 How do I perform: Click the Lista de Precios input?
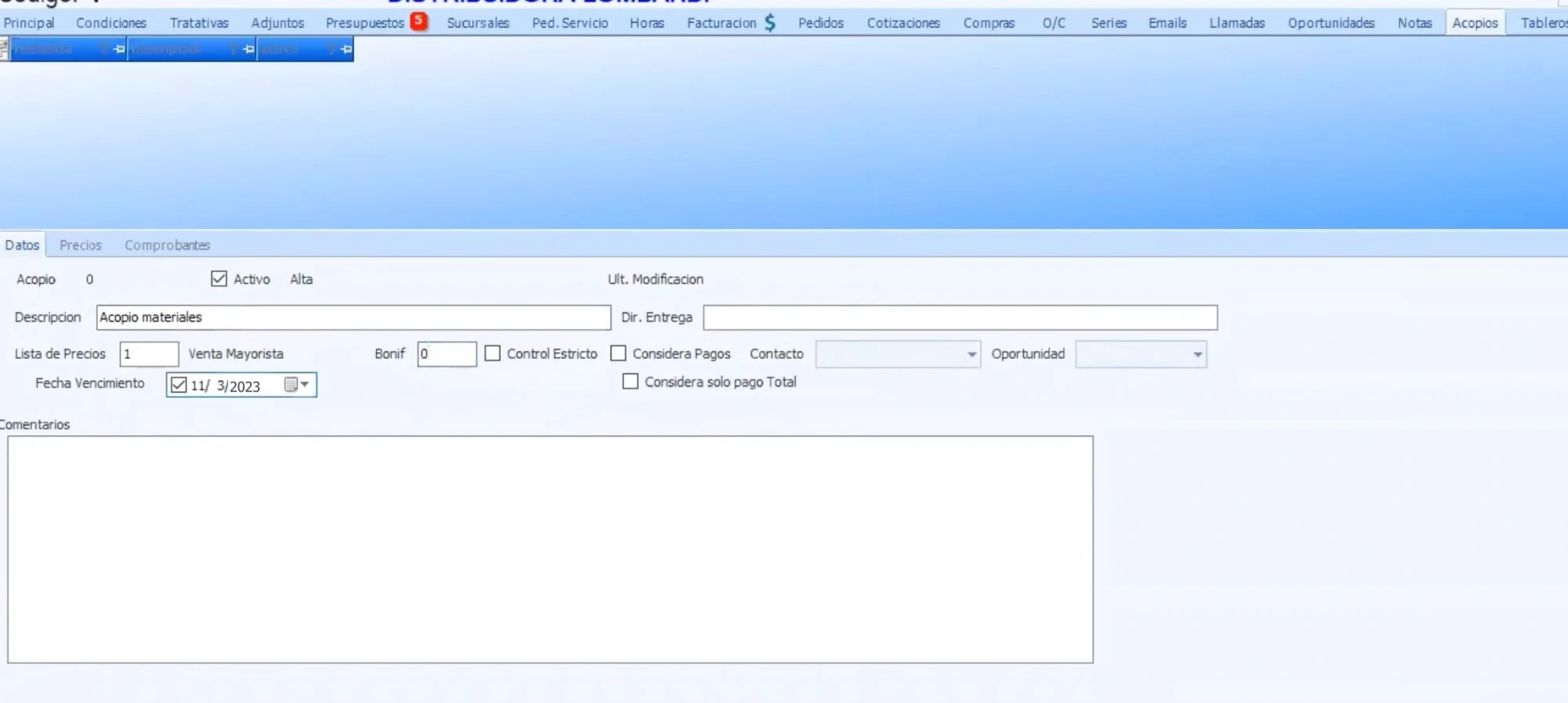(x=149, y=354)
